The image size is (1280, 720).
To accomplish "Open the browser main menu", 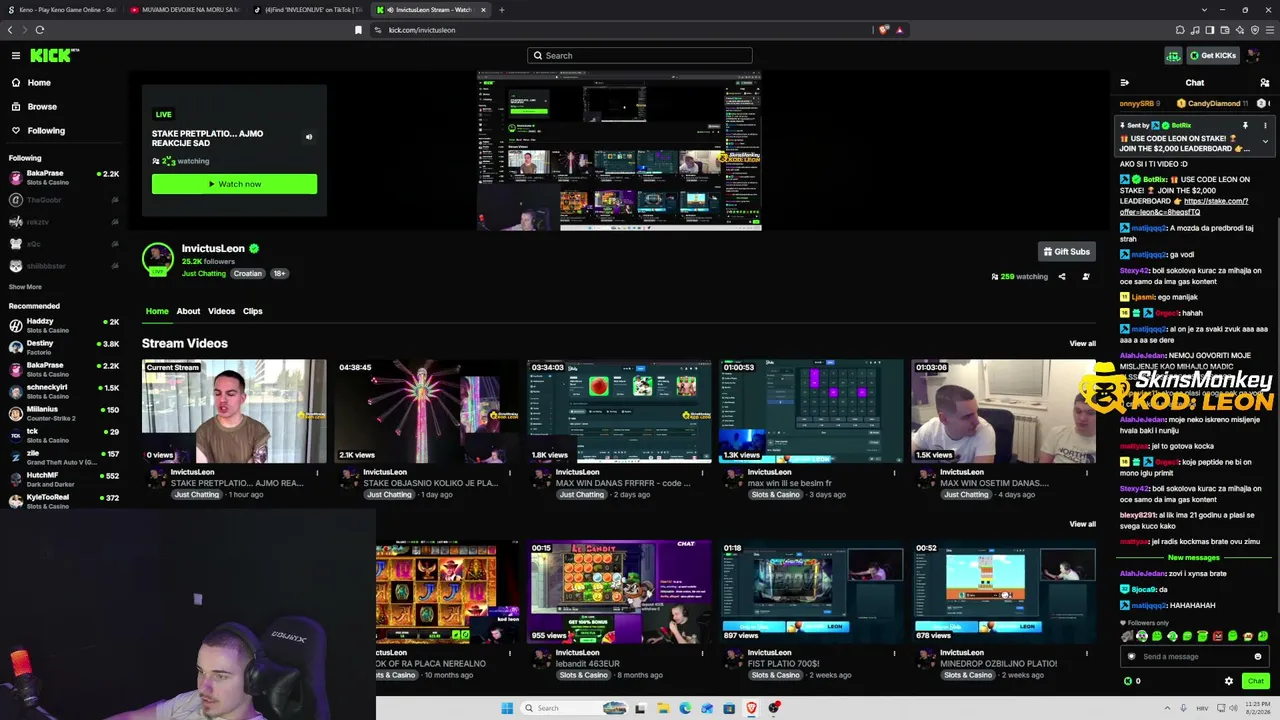I will click(x=1270, y=30).
